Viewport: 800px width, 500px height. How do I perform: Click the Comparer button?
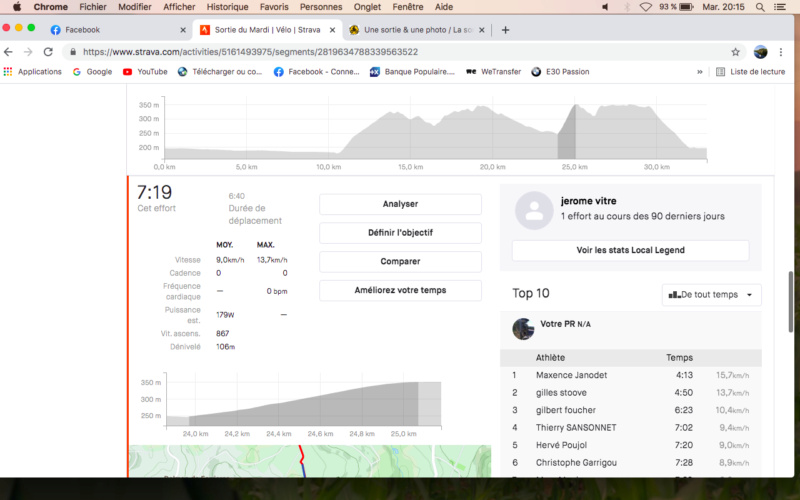click(x=401, y=261)
